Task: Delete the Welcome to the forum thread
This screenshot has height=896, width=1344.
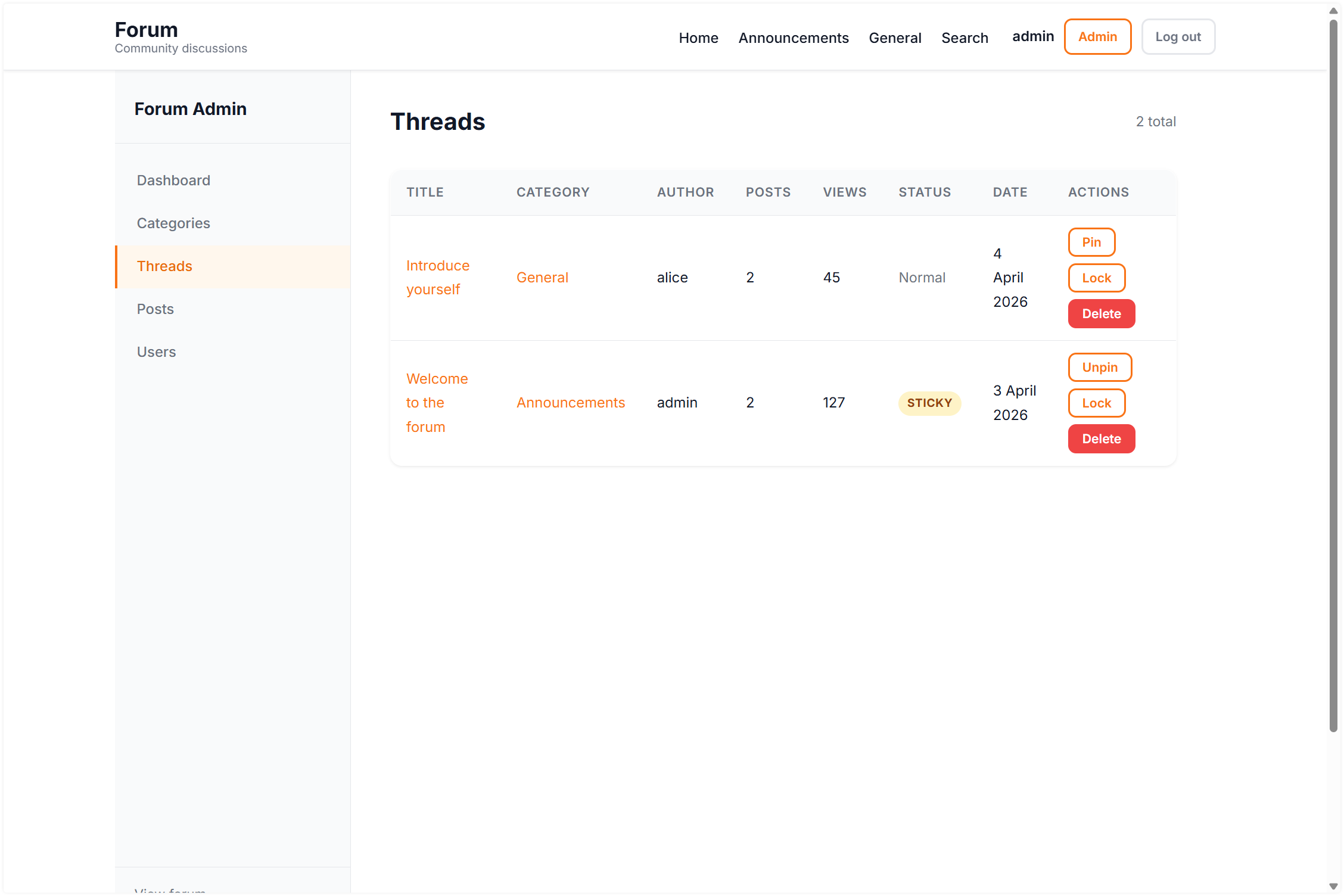Action: pos(1101,438)
